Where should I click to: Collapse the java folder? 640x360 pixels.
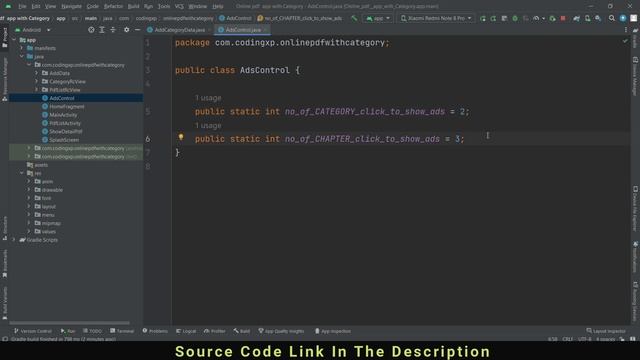[22, 56]
